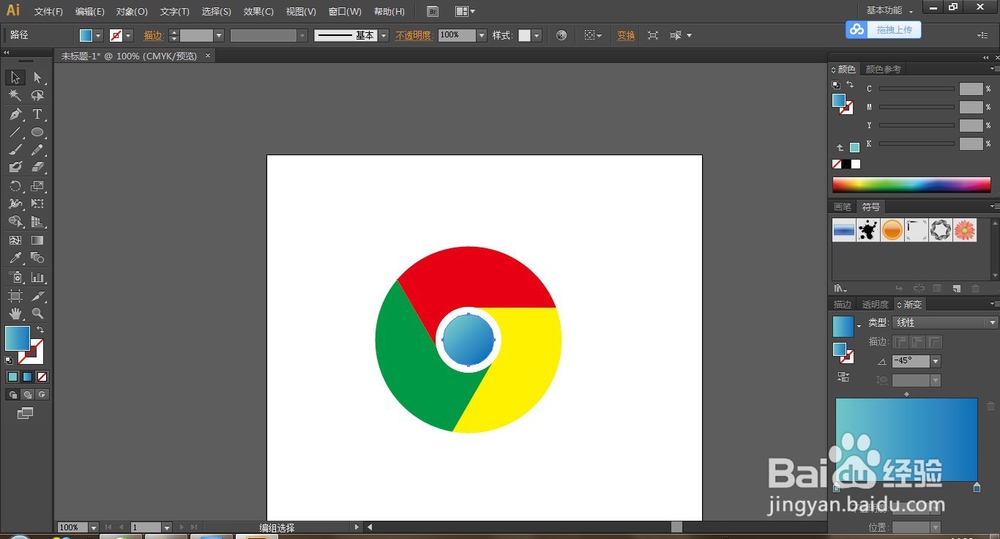Activate the Pen tool
The image size is (1000, 539).
[x=15, y=114]
